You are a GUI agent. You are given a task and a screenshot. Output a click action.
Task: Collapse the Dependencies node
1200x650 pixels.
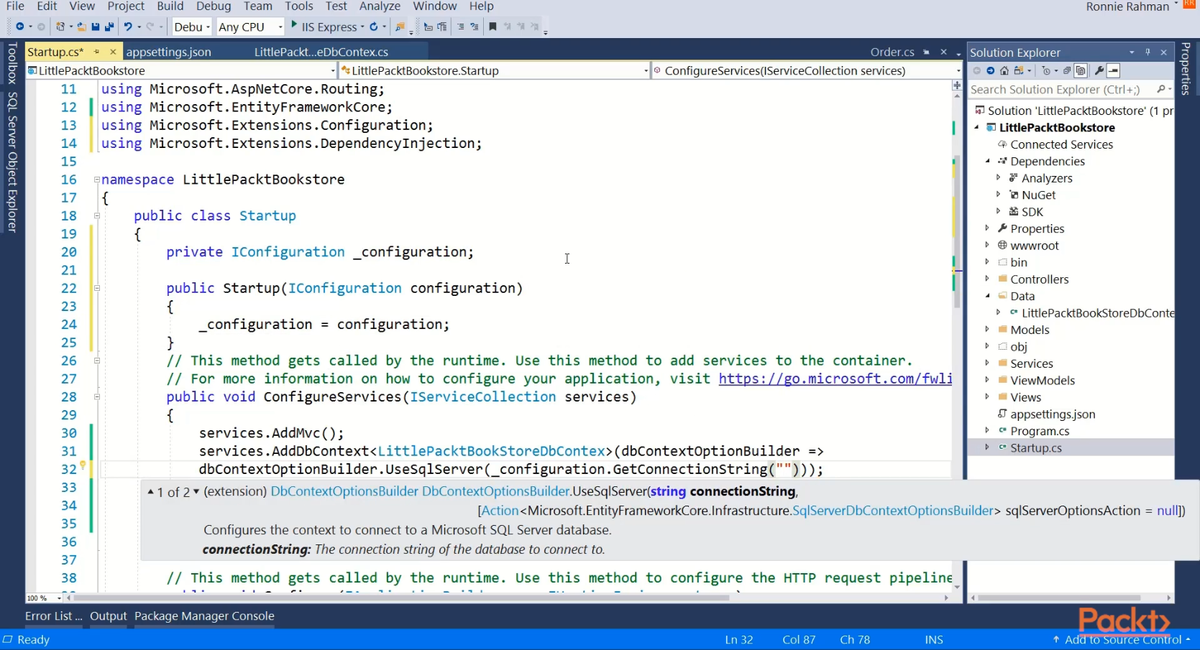(x=988, y=161)
